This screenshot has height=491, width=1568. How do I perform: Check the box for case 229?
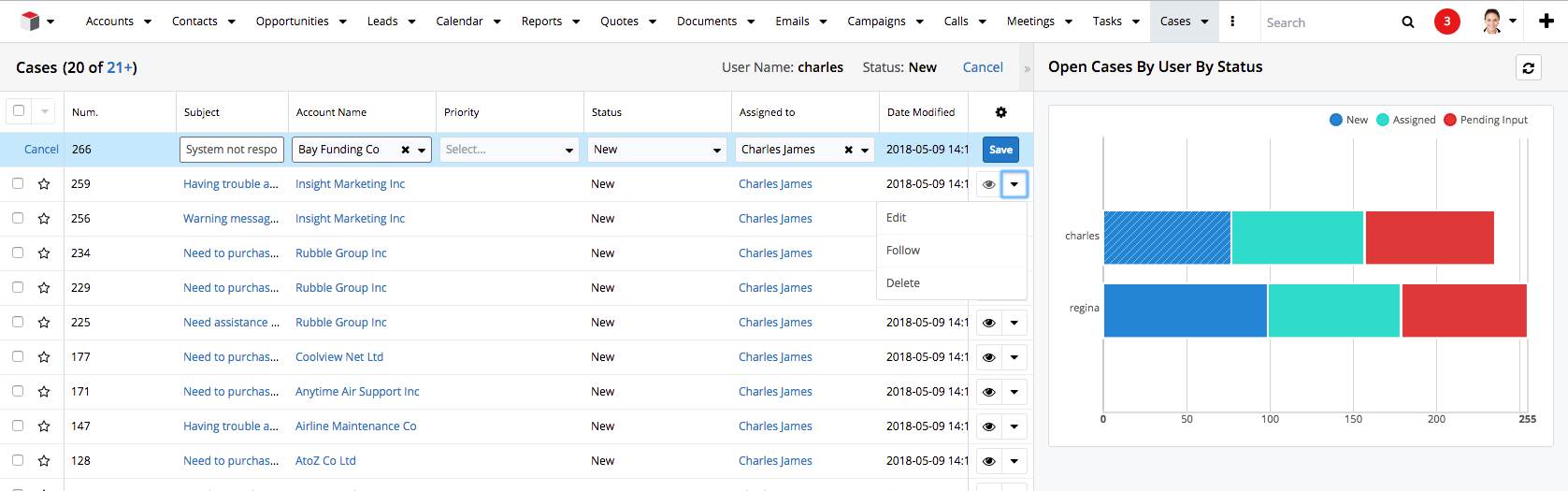18,287
